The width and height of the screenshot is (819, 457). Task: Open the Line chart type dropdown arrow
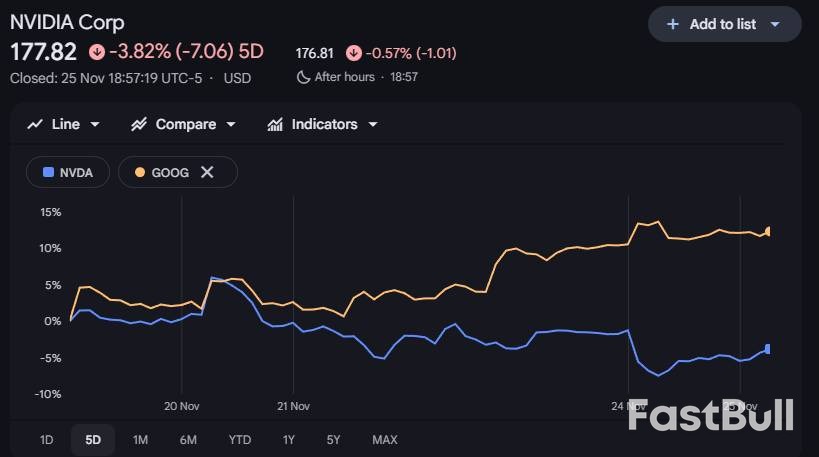click(95, 125)
